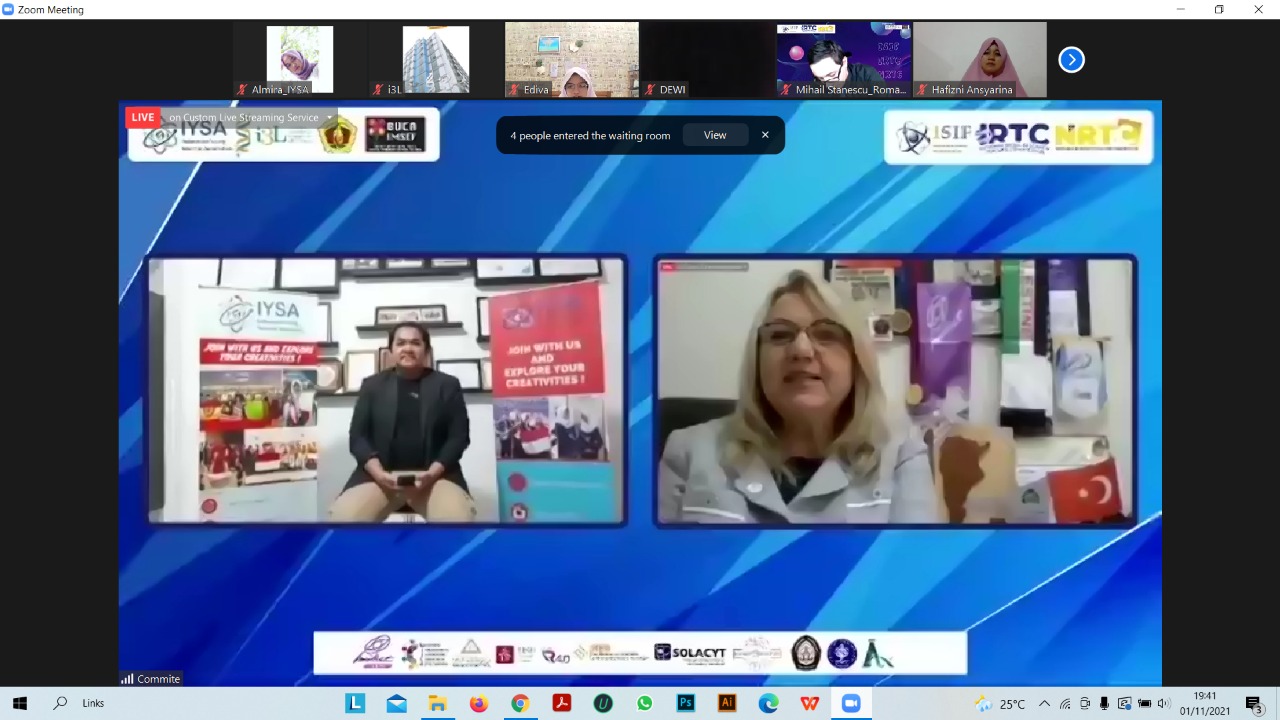Open WPS Office from the taskbar
This screenshot has width=1280, height=720.
coord(810,703)
